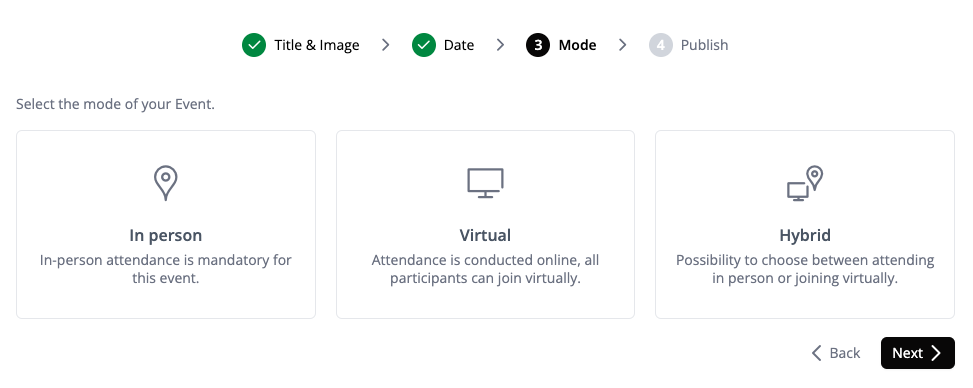Click the chevron after Date step

pos(500,45)
